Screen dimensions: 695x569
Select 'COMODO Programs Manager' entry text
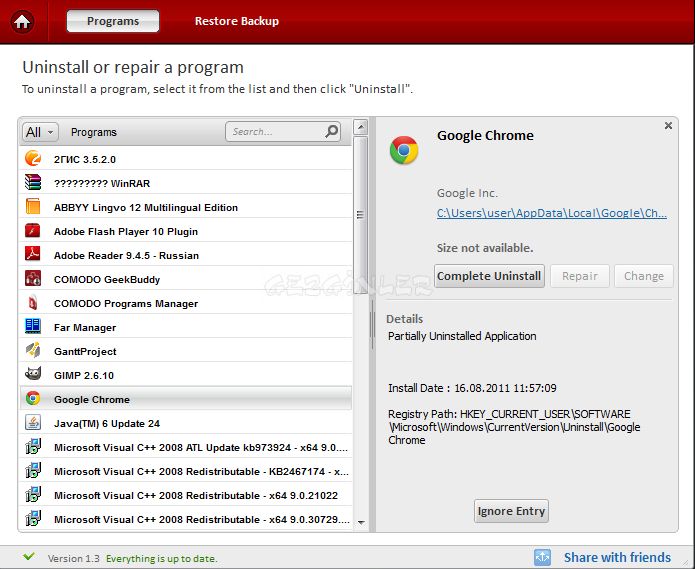(x=126, y=304)
